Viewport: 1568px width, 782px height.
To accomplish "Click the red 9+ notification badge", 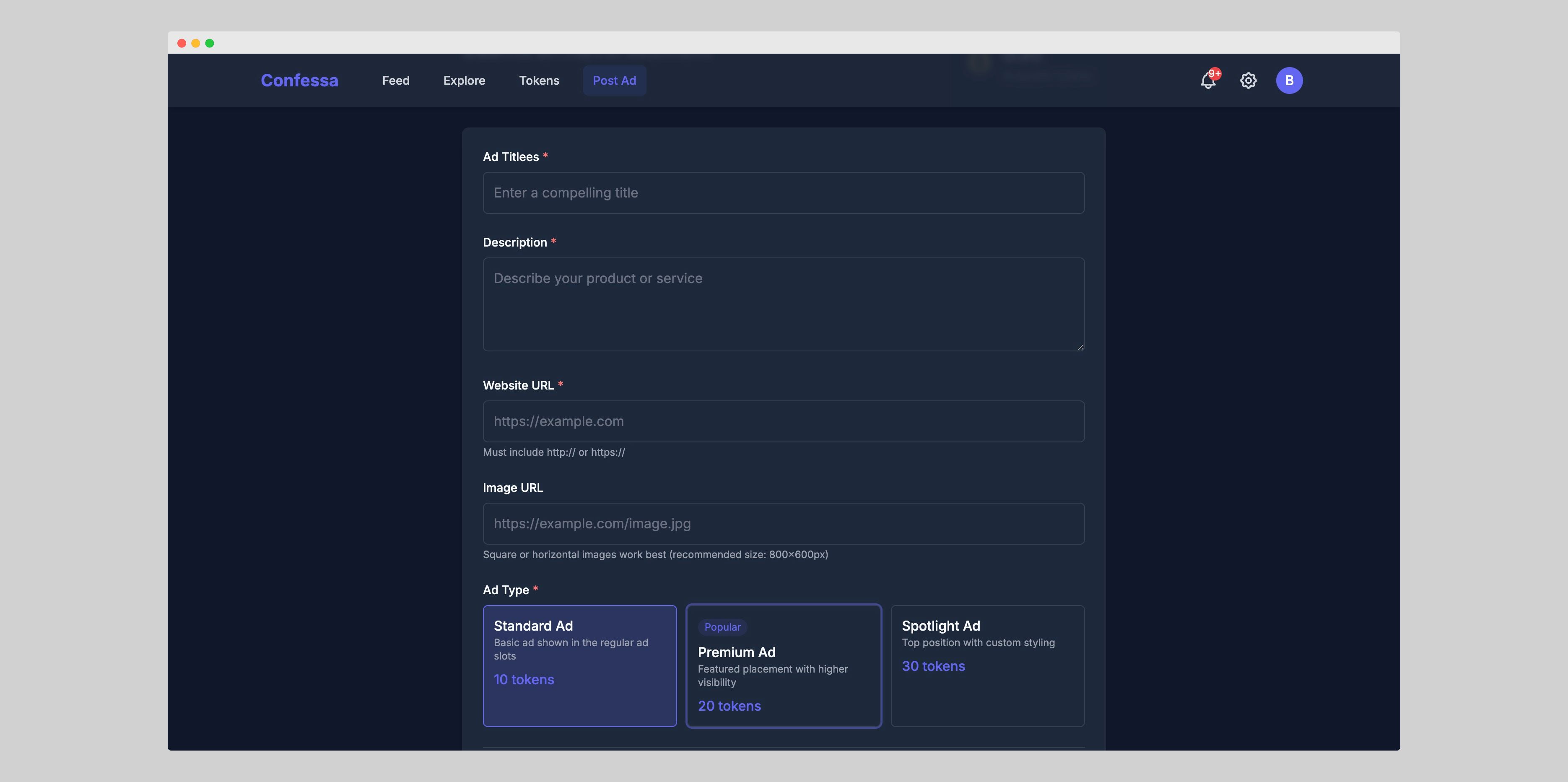I will coord(1214,74).
